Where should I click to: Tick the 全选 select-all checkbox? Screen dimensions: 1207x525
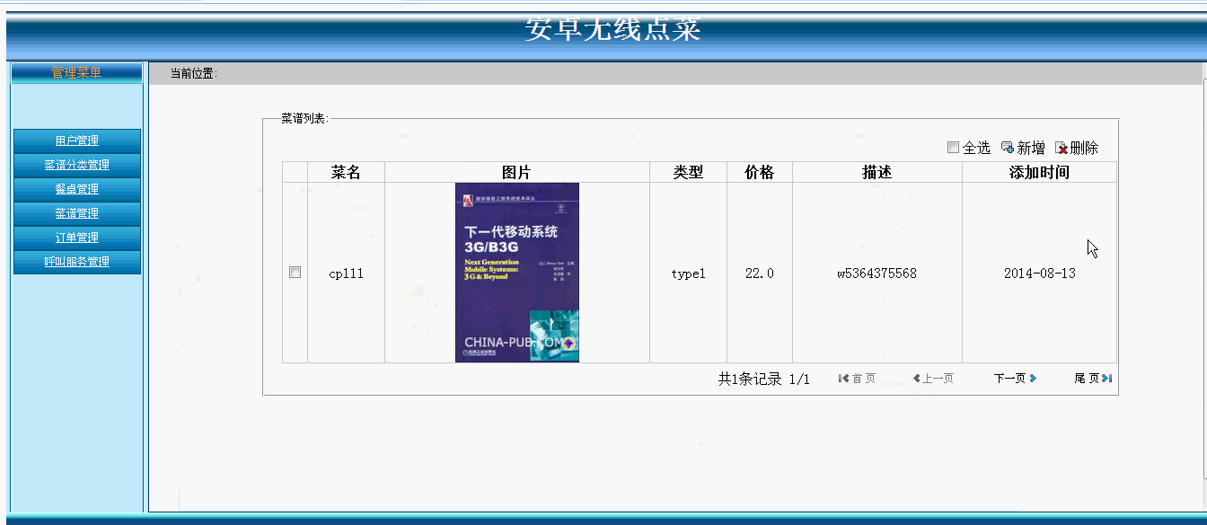(x=953, y=148)
